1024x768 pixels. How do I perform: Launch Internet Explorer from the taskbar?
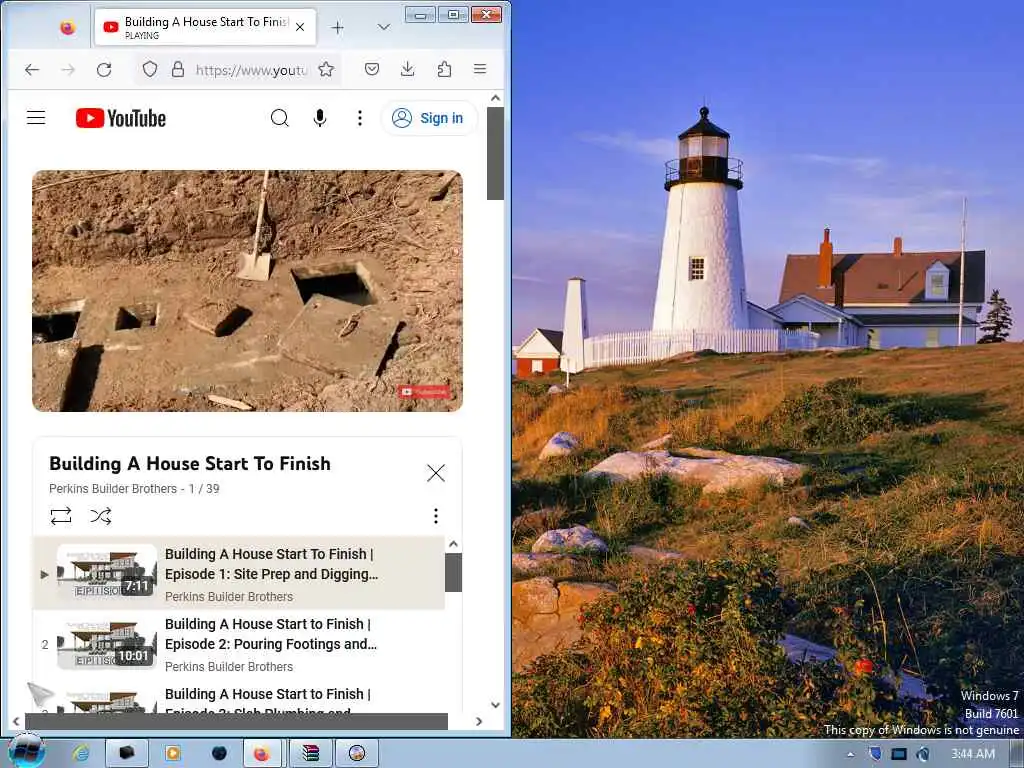coord(81,753)
